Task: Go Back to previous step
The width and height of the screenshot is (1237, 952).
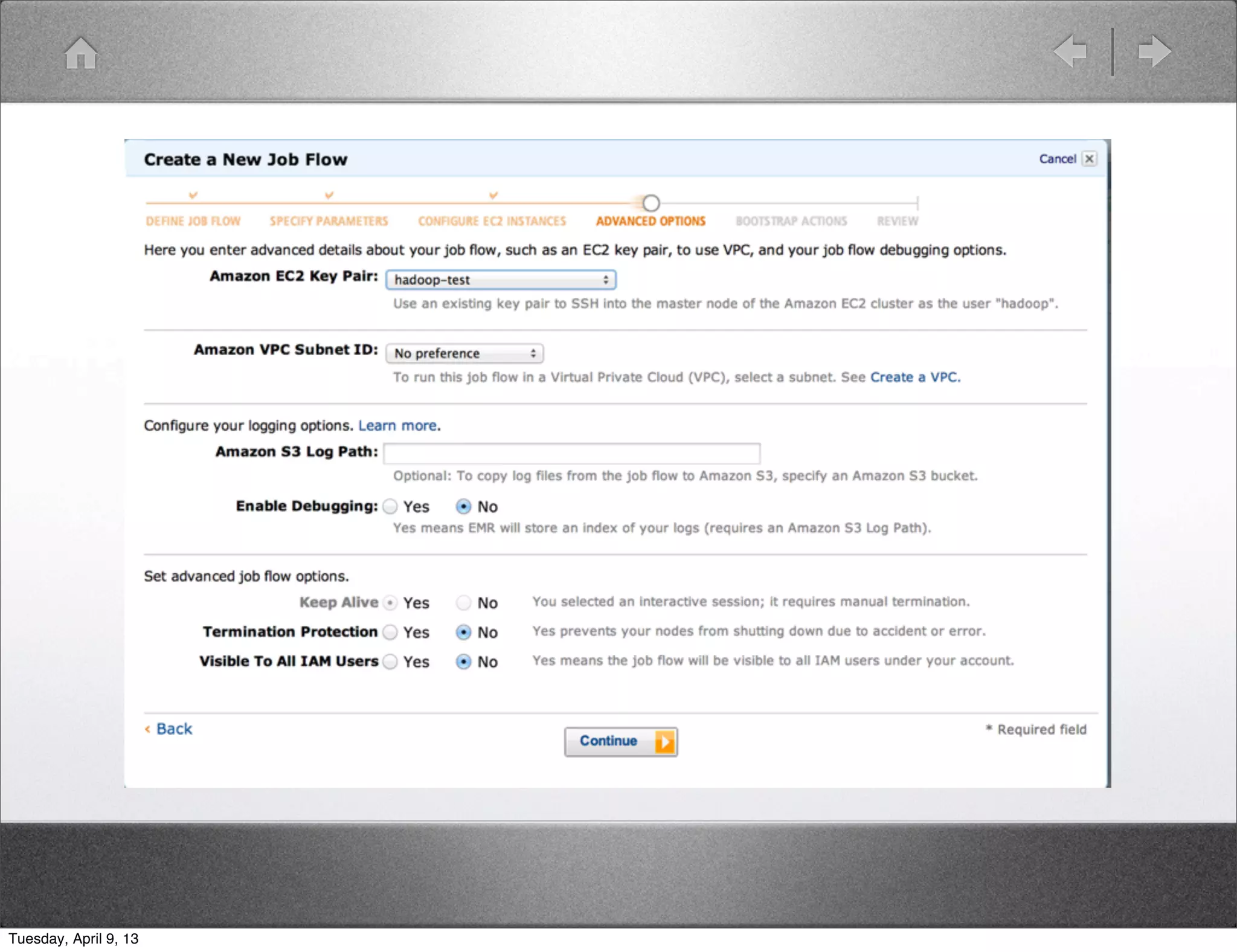Action: (x=173, y=729)
